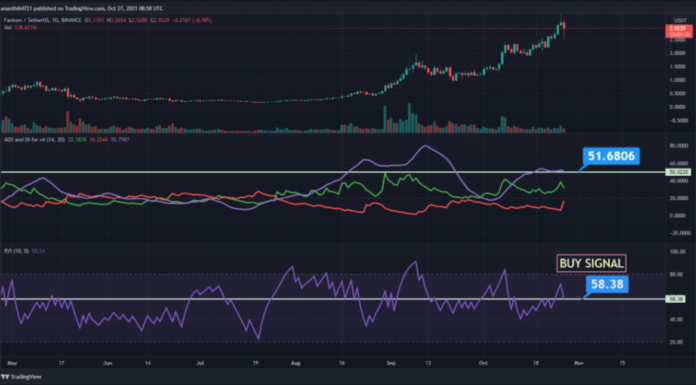Open the USDT currency label on price axis
Image resolution: width=696 pixels, height=385 pixels.
click(x=680, y=20)
